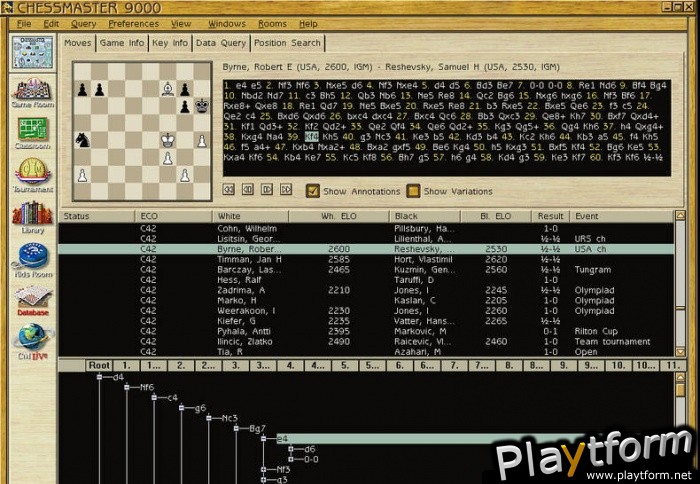Open the File menu
This screenshot has height=484, width=700.
point(24,24)
